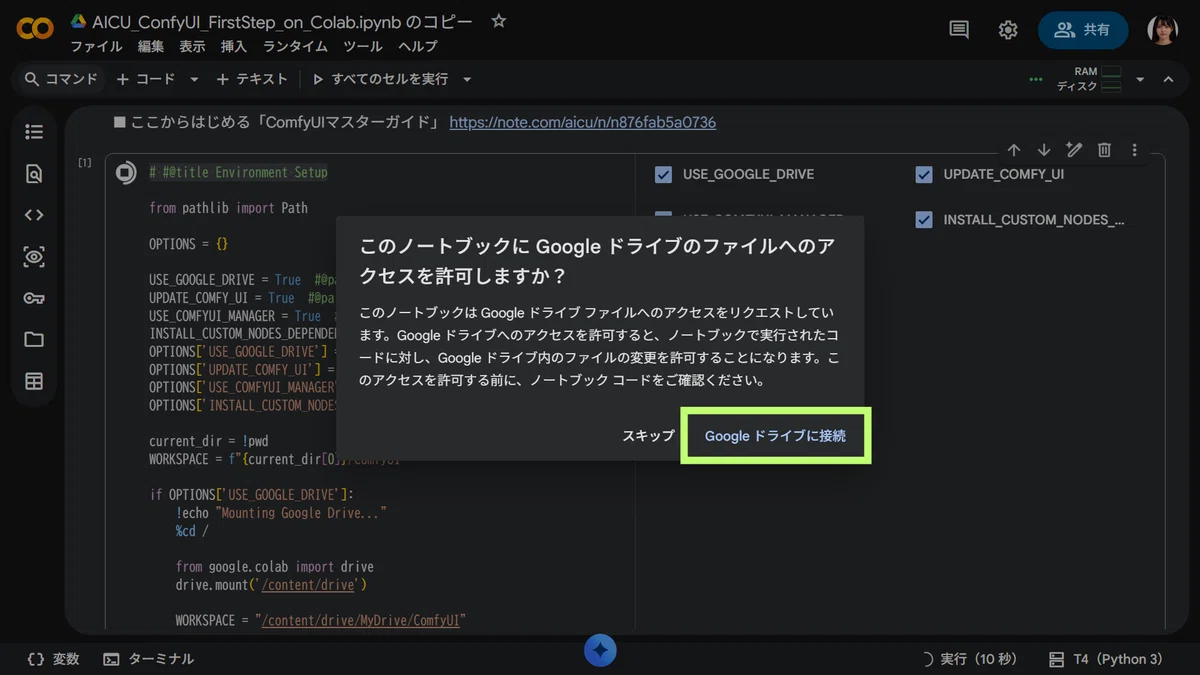Open the data table sidebar icon
Viewport: 1200px width, 675px height.
click(x=34, y=382)
